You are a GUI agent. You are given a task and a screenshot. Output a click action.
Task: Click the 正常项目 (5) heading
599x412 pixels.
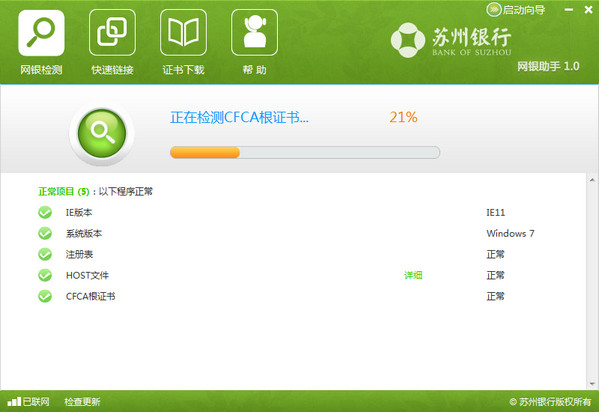point(64,191)
